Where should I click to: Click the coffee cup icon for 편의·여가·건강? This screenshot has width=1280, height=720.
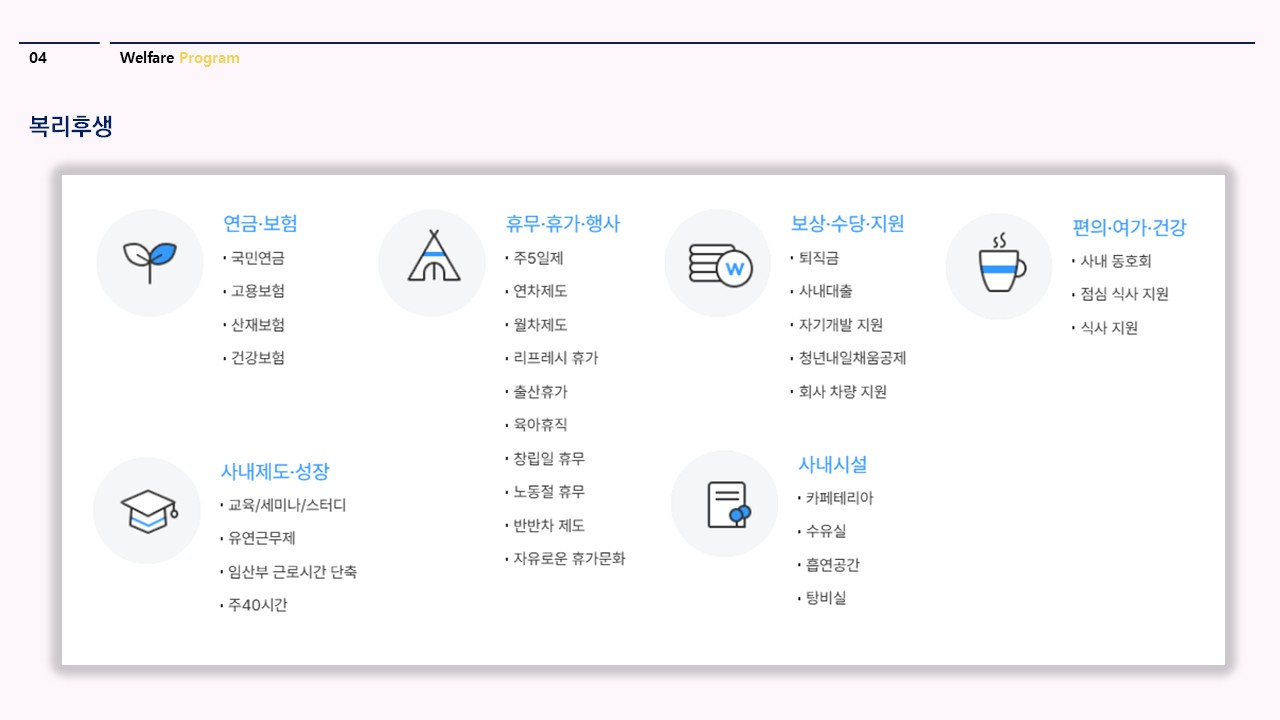pos(1000,265)
